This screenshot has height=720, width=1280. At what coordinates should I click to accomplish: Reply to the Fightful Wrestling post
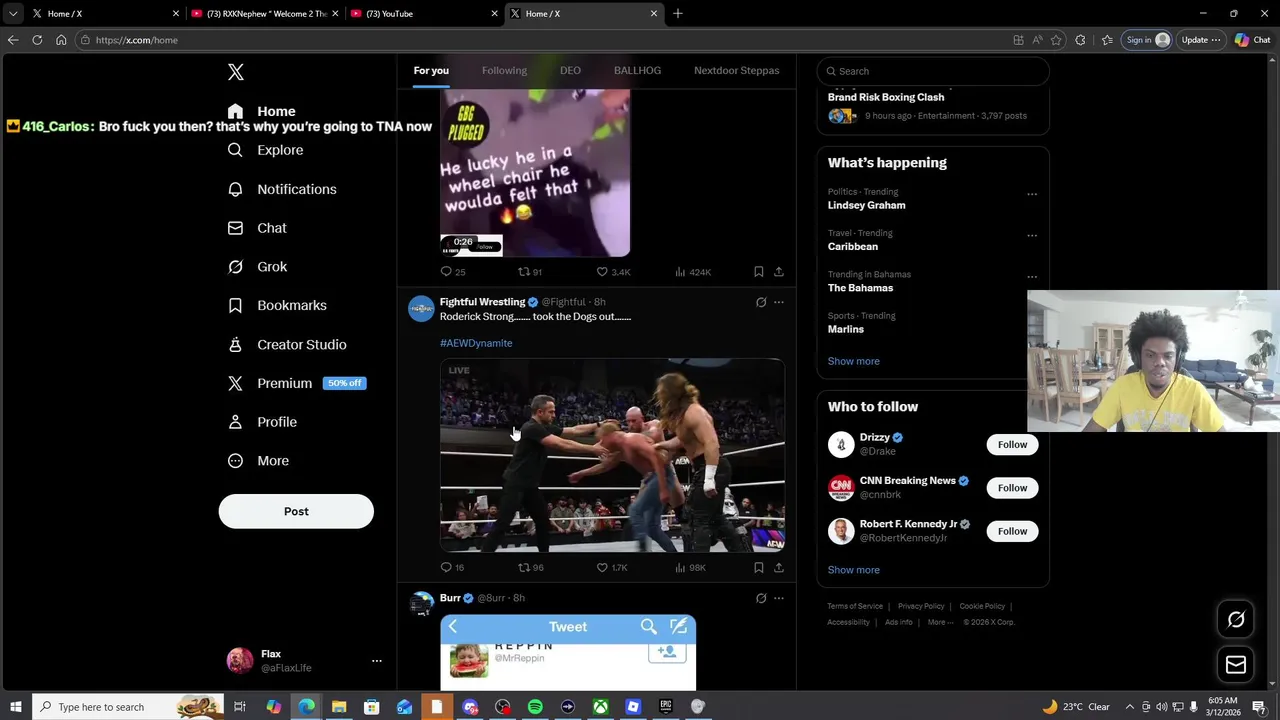pos(453,567)
